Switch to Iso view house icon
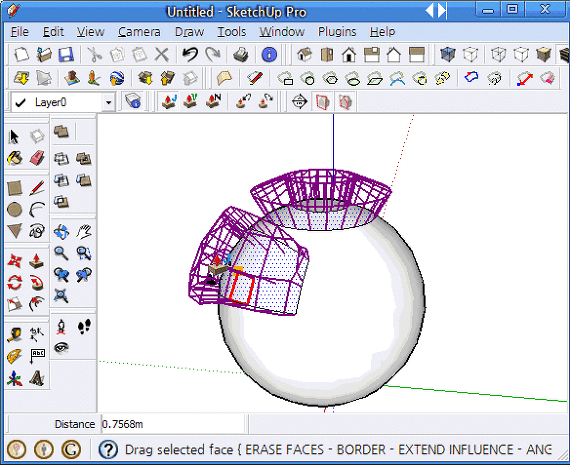This screenshot has height=468, width=570. [x=304, y=55]
